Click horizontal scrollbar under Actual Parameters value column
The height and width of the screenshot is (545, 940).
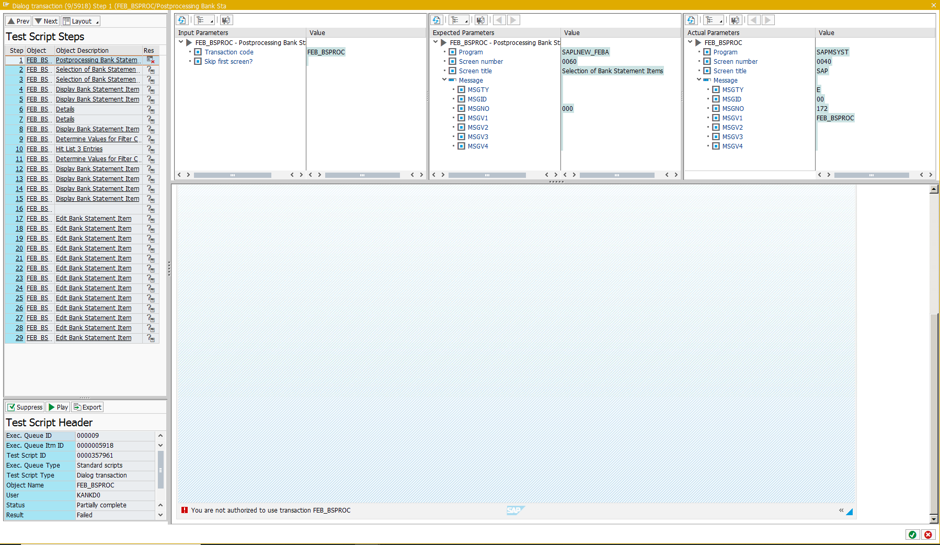point(872,175)
